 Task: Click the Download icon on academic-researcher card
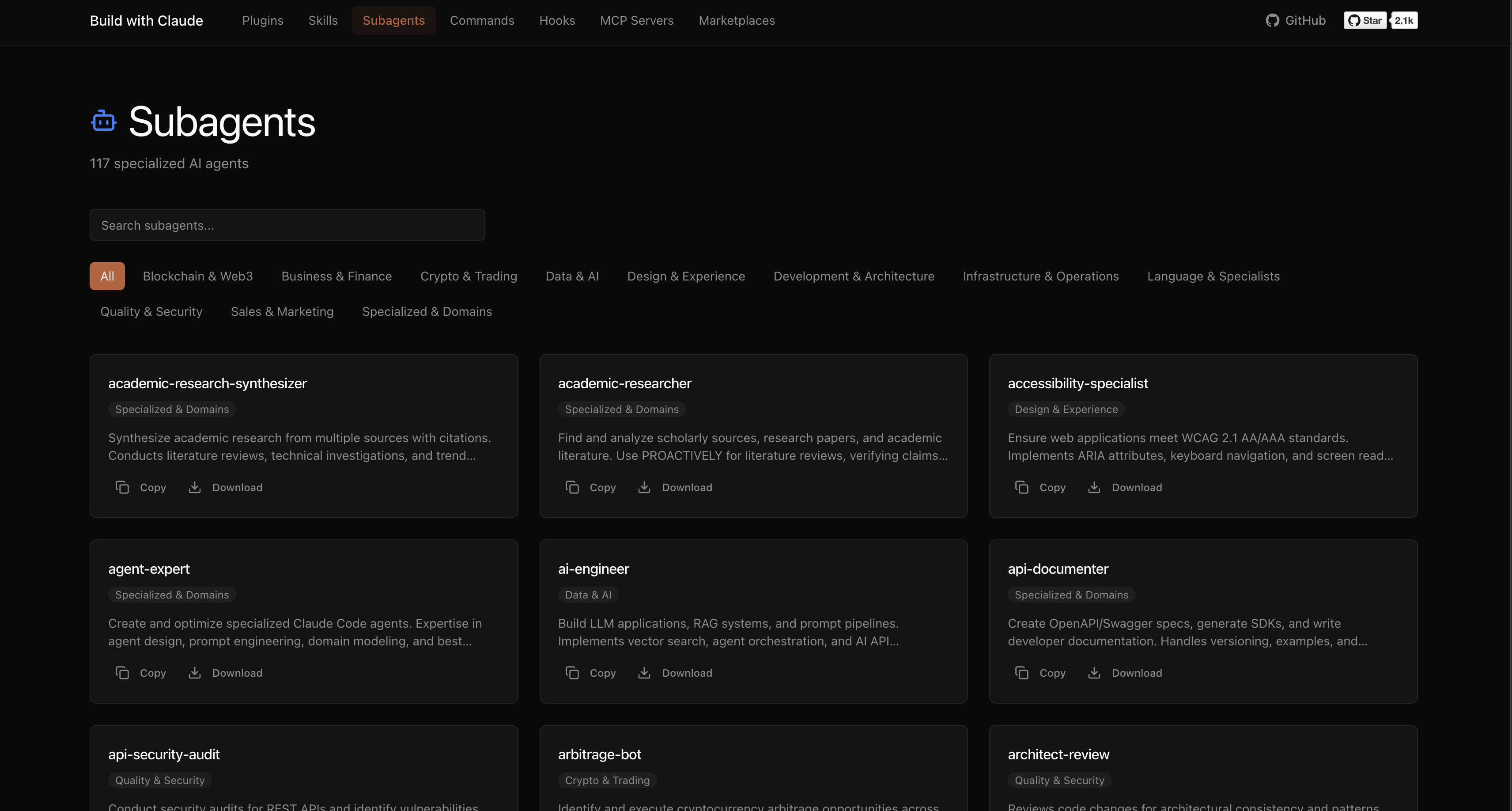click(x=674, y=487)
